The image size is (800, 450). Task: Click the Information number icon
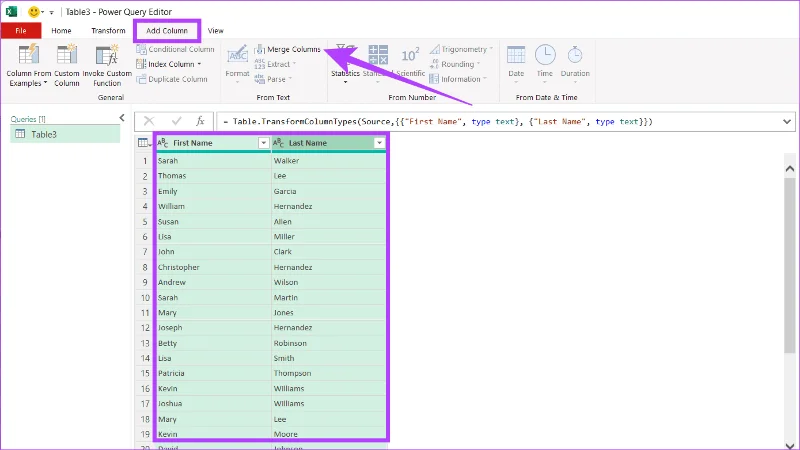[434, 79]
